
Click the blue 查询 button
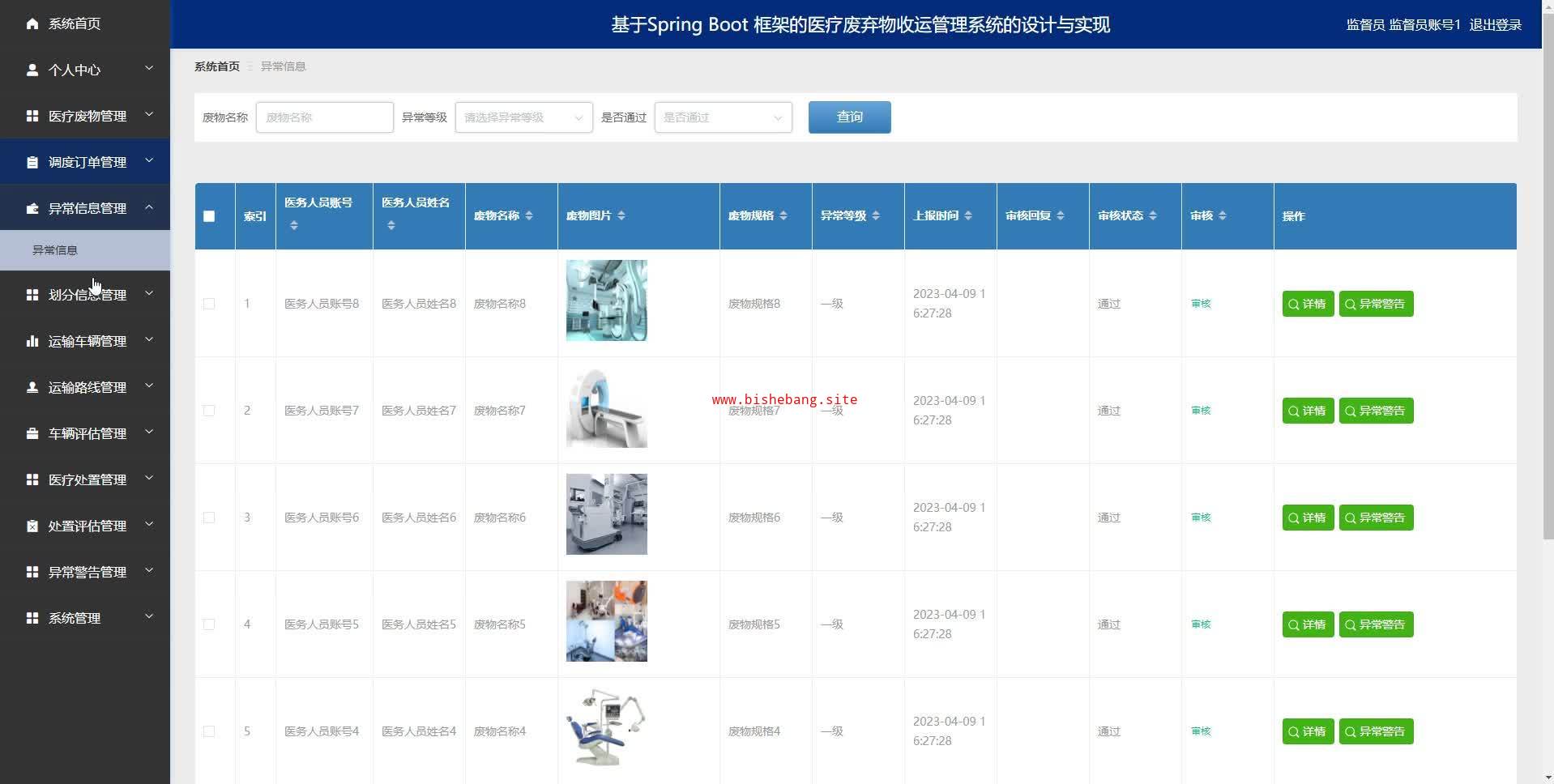click(x=849, y=117)
